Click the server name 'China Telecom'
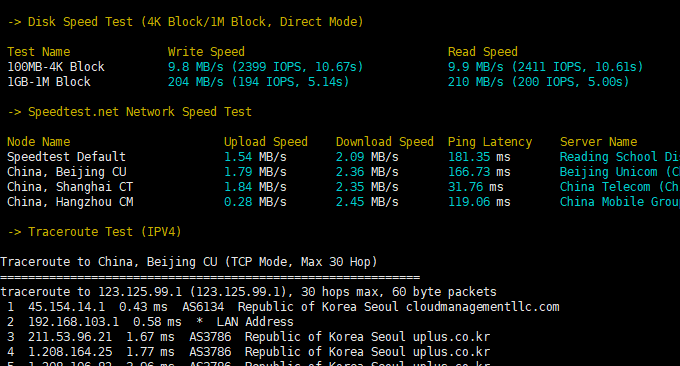680x366 pixels. point(605,187)
